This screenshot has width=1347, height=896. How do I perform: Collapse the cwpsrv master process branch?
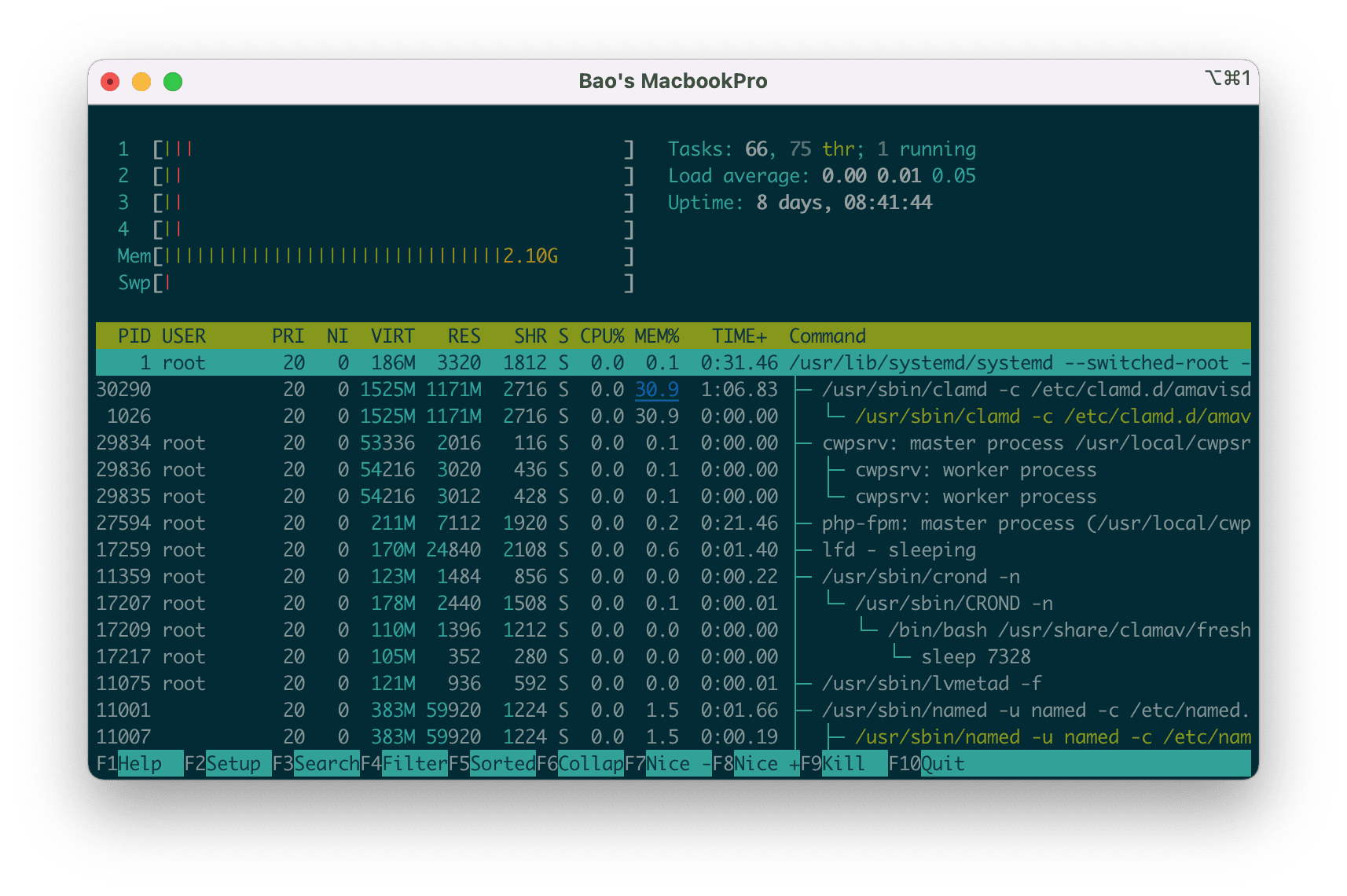click(943, 442)
